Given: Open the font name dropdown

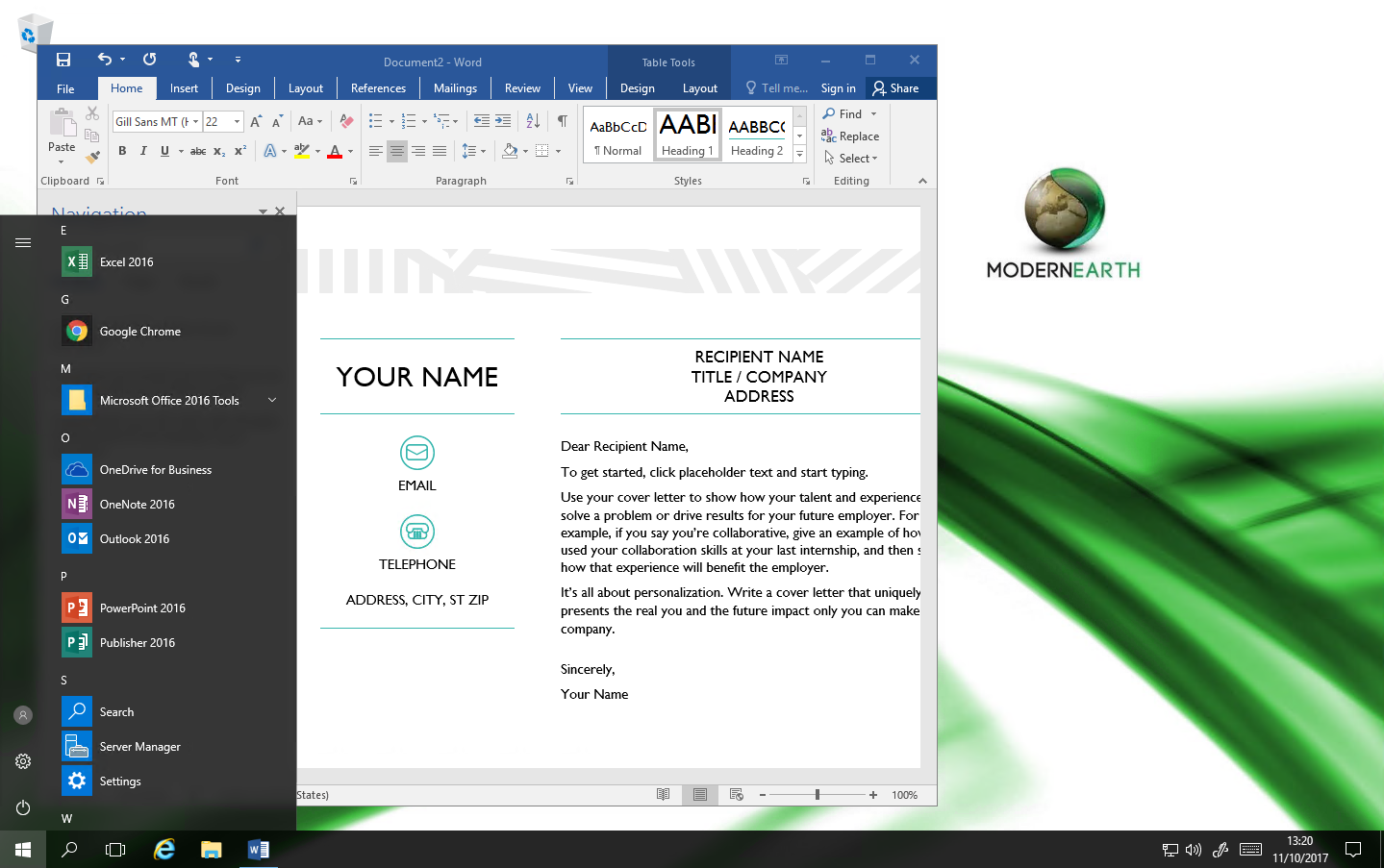Looking at the screenshot, I should click(x=195, y=122).
